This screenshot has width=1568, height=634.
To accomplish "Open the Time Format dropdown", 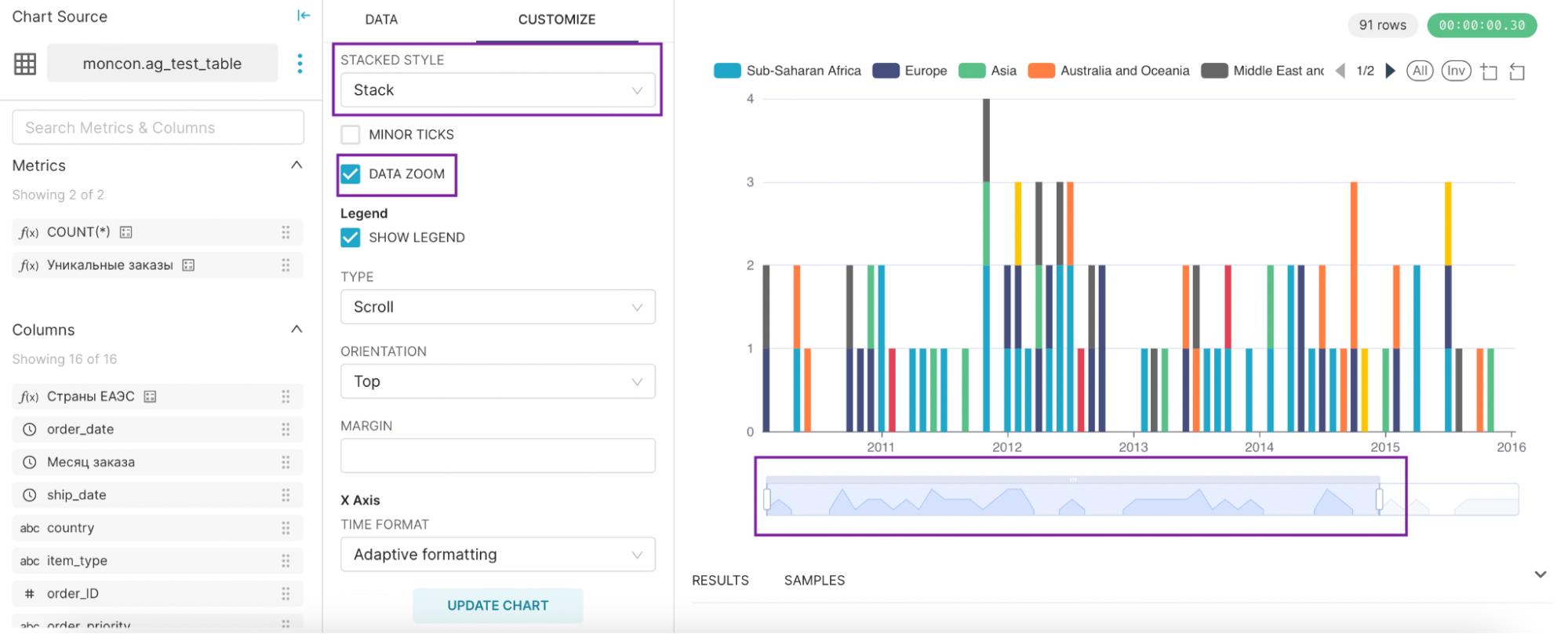I will (498, 555).
